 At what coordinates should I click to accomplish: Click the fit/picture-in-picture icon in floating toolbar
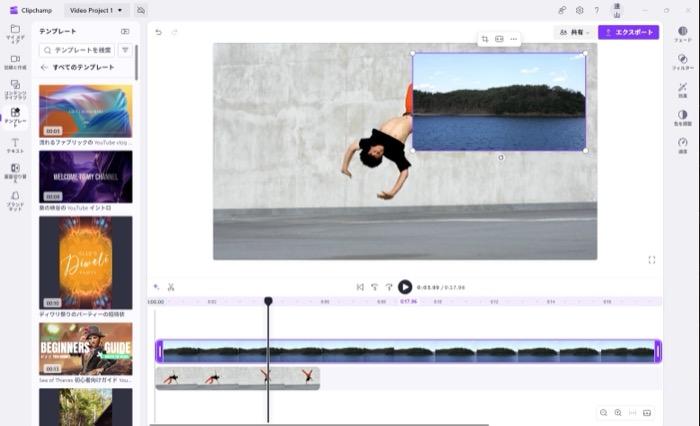pyautogui.click(x=499, y=39)
